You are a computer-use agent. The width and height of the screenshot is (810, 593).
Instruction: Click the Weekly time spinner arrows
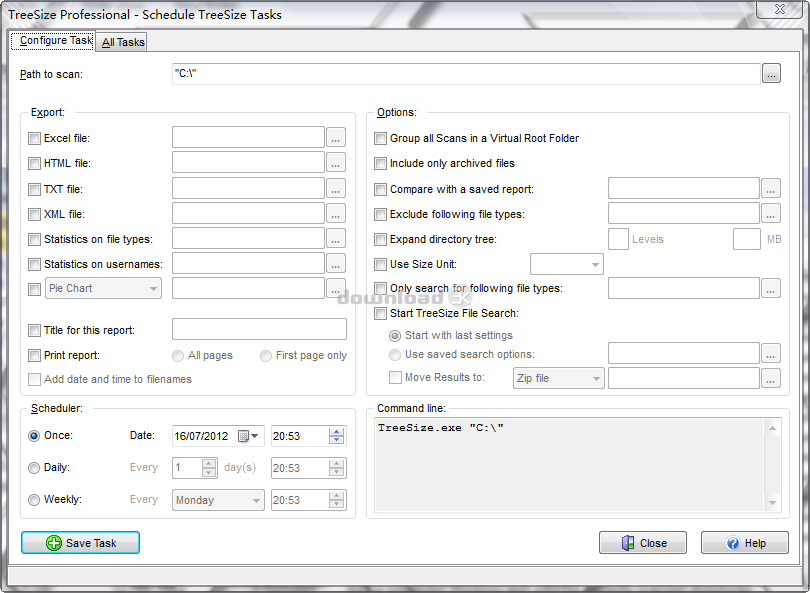336,500
